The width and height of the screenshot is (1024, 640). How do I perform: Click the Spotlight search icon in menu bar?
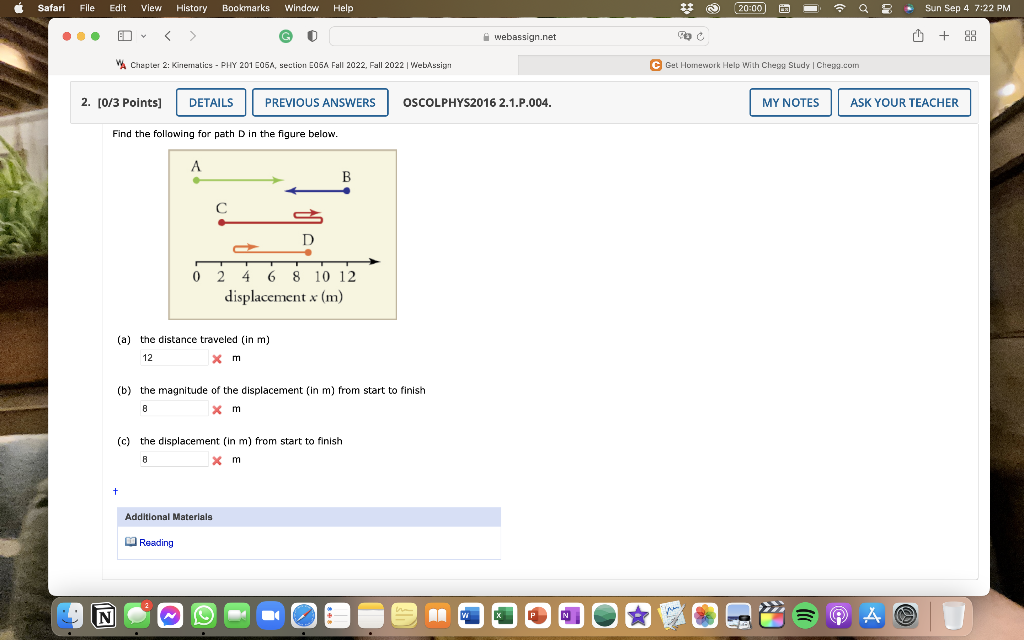point(864,8)
